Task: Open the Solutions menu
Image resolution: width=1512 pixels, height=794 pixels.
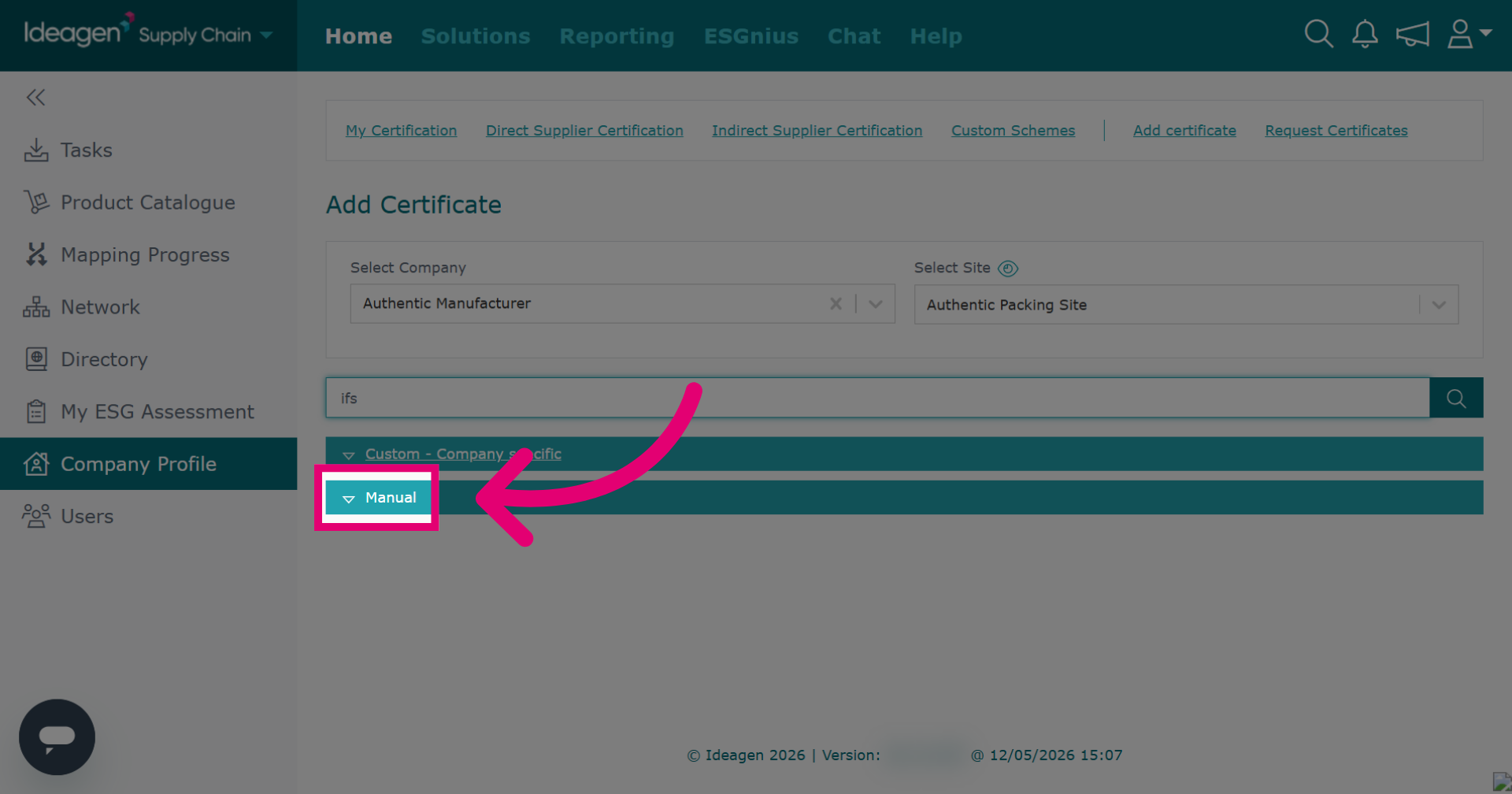Action: (x=476, y=36)
